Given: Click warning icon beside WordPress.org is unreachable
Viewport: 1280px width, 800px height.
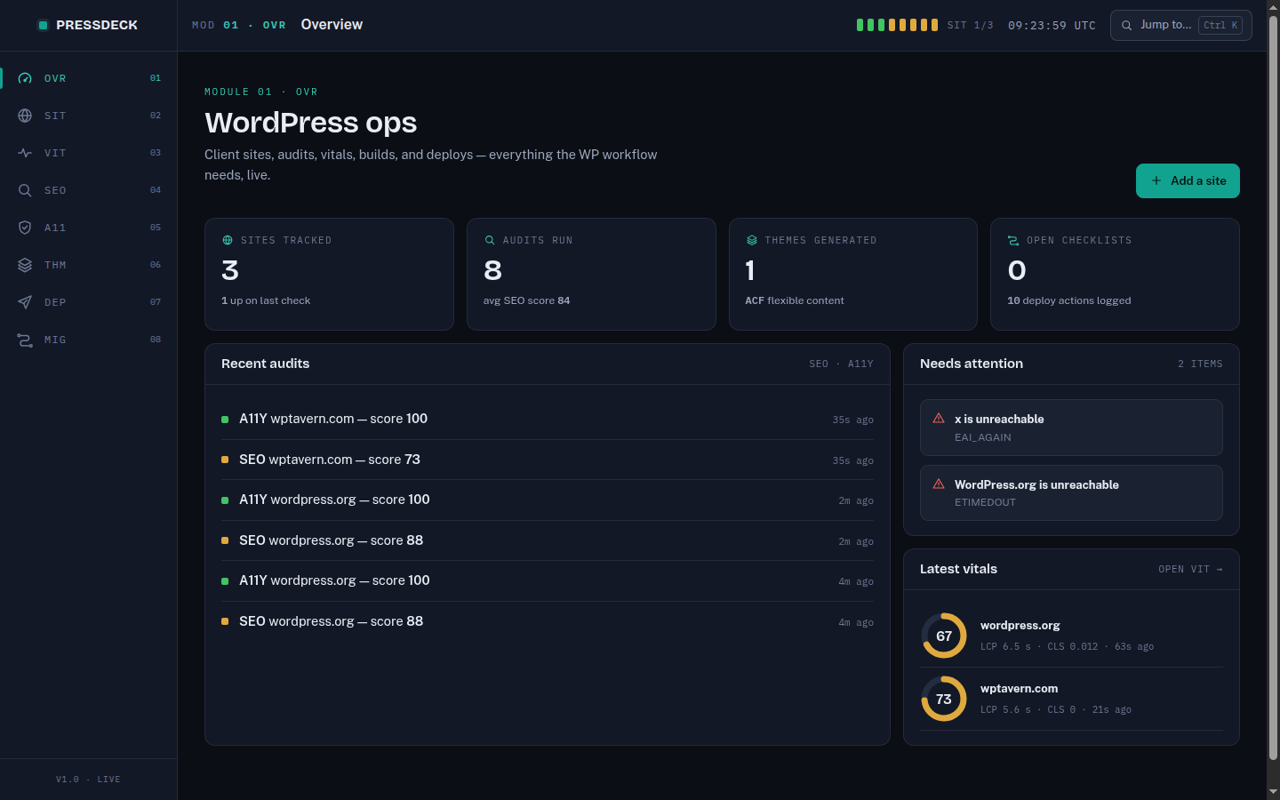Looking at the screenshot, I should (x=938, y=484).
